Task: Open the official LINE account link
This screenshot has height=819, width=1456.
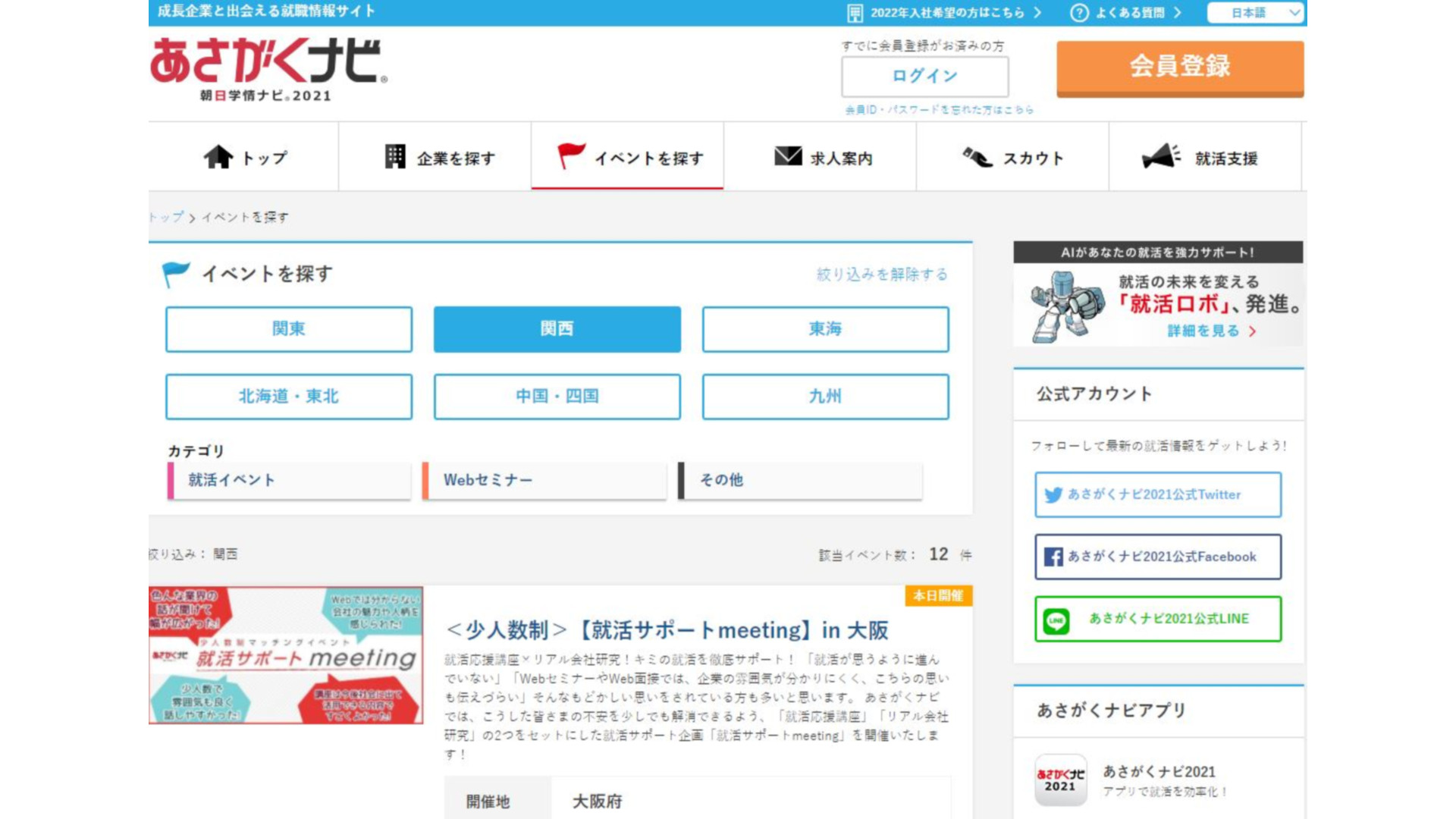Action: coord(1158,619)
